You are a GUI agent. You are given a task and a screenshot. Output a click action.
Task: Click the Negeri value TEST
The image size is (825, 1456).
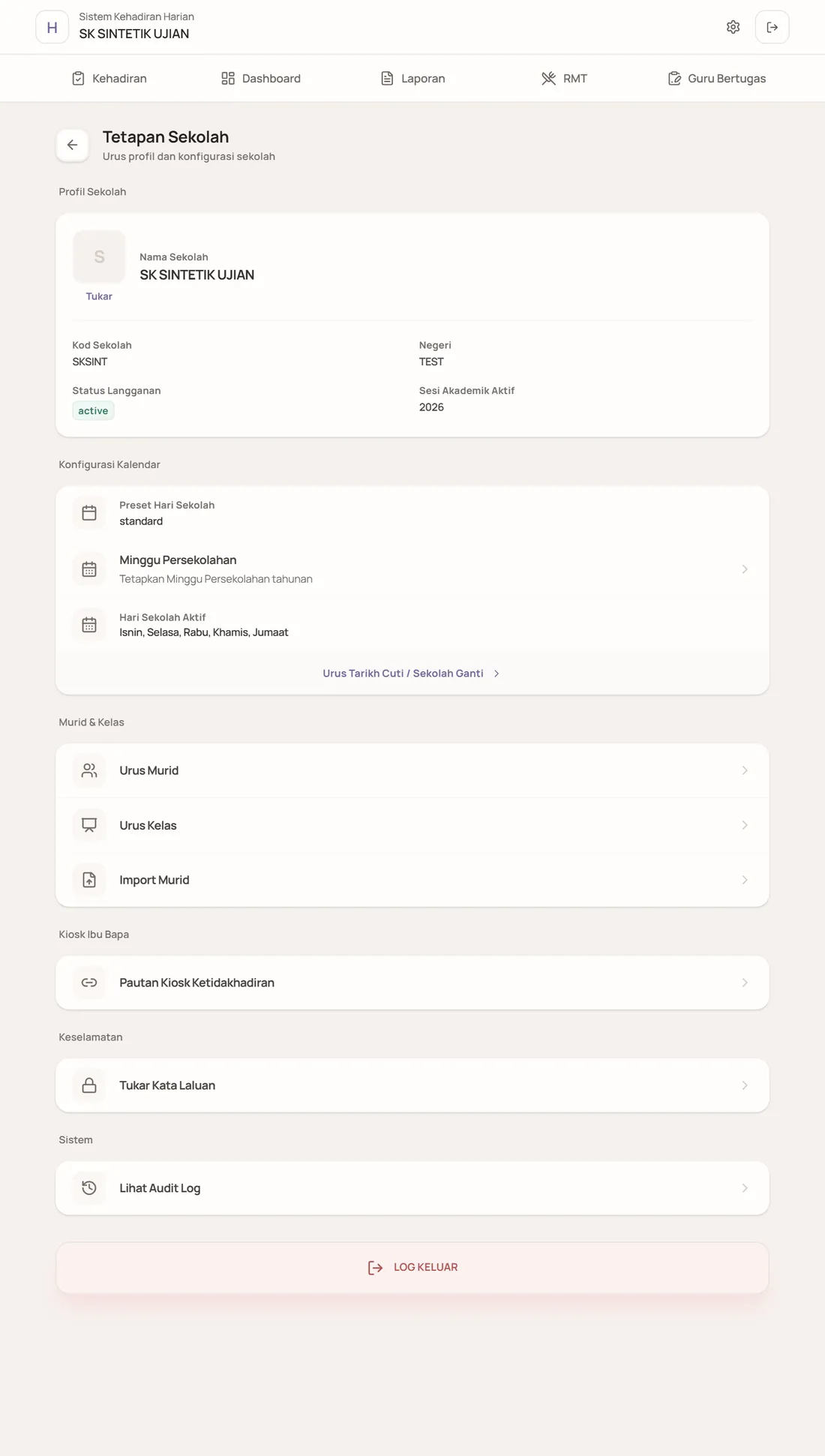[x=431, y=362]
